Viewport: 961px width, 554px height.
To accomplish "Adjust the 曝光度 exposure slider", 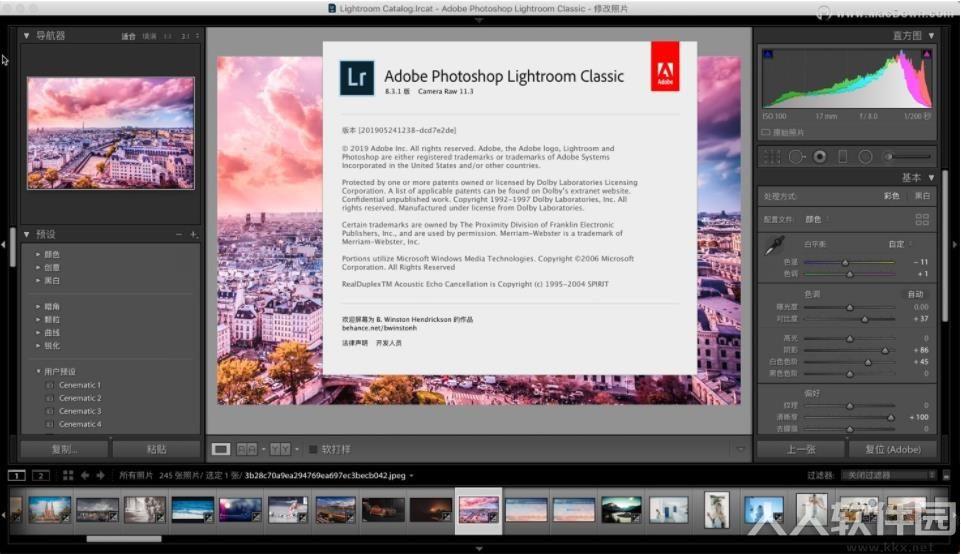I will pos(849,307).
